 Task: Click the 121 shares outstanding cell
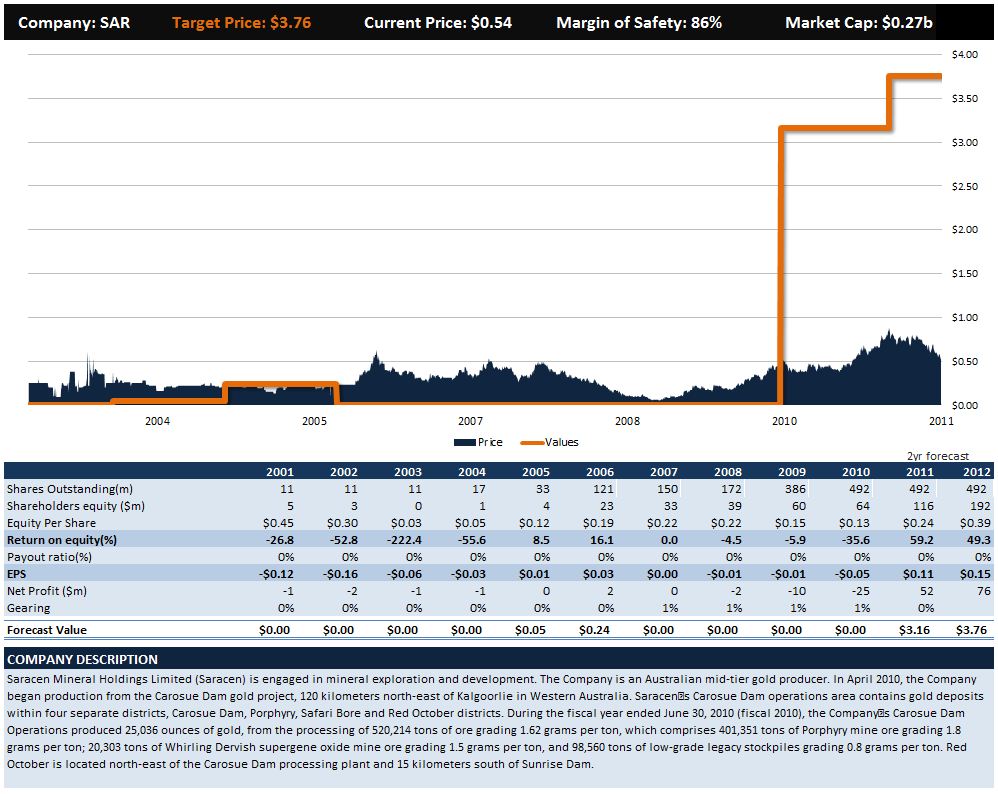pos(603,489)
